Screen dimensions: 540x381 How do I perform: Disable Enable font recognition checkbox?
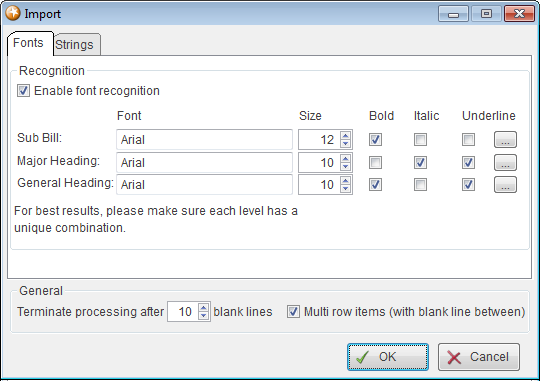point(23,91)
